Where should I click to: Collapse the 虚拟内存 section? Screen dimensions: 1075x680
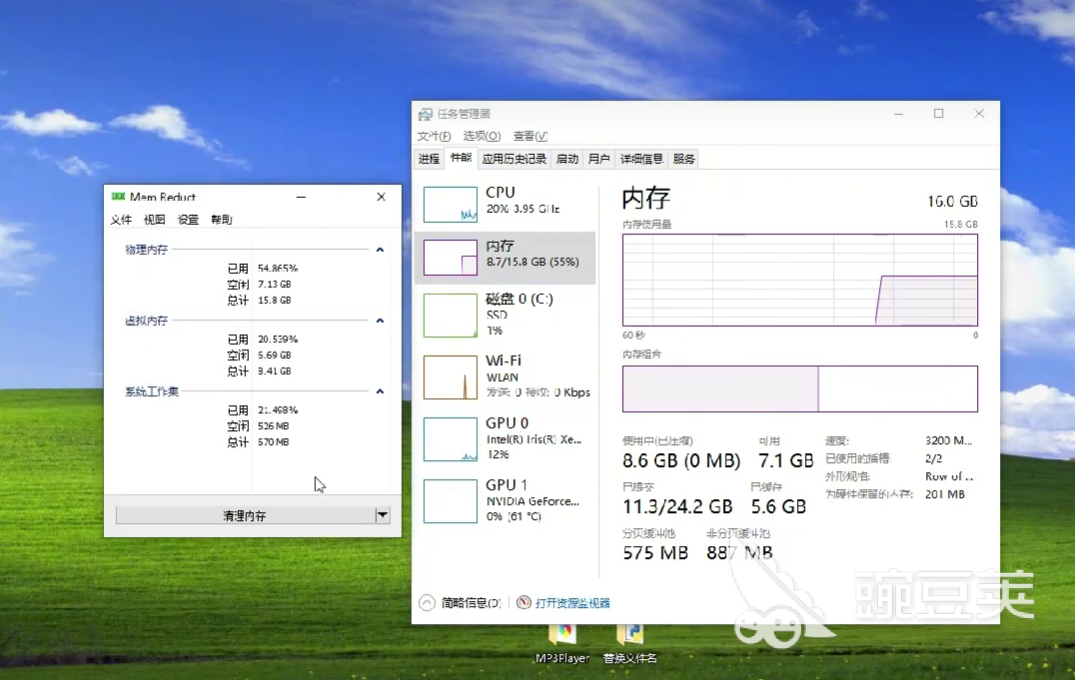pyautogui.click(x=380, y=321)
